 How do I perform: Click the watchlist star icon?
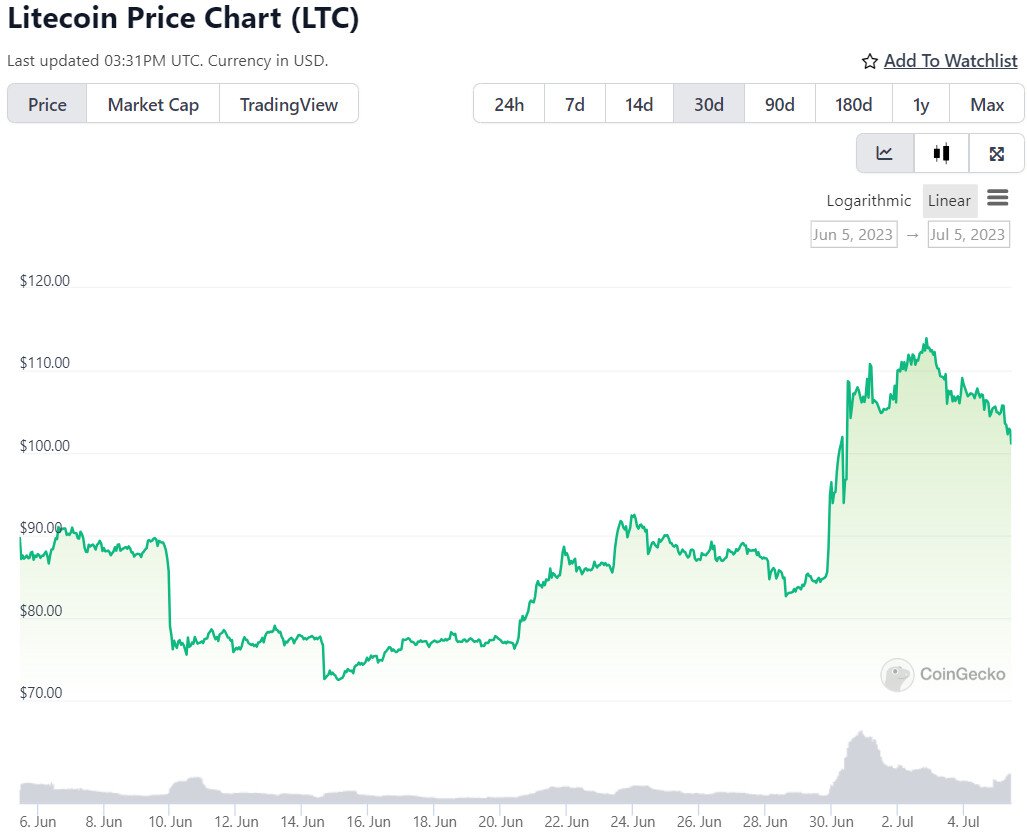870,62
